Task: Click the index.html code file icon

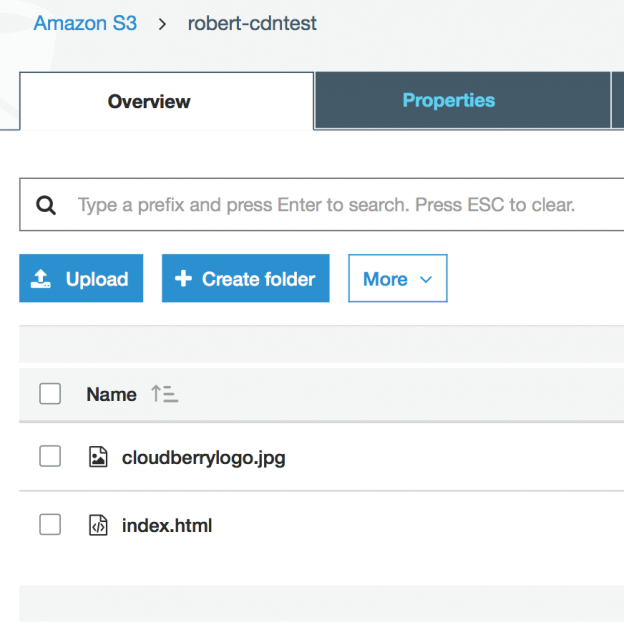Action: pos(98,525)
